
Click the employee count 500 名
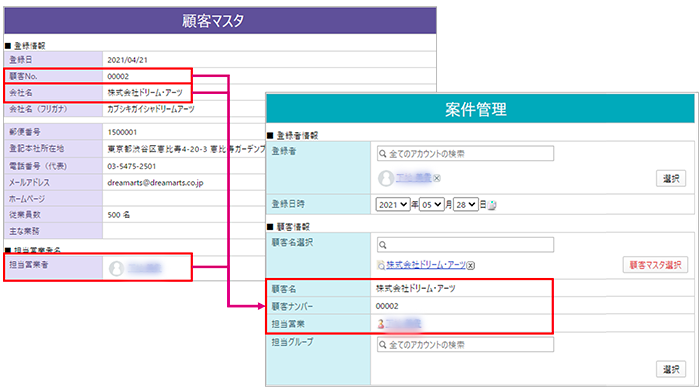point(118,215)
